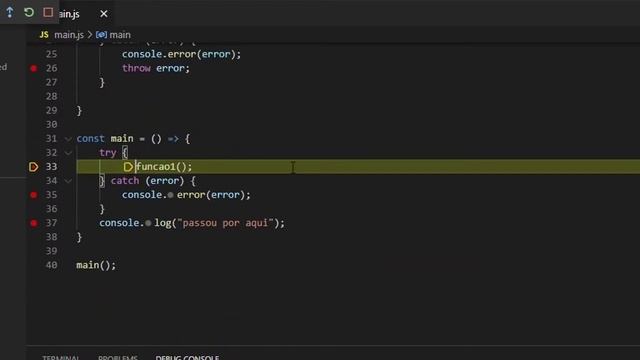Toggle the breakpoint on line 35
640x360 pixels.
(x=34, y=195)
